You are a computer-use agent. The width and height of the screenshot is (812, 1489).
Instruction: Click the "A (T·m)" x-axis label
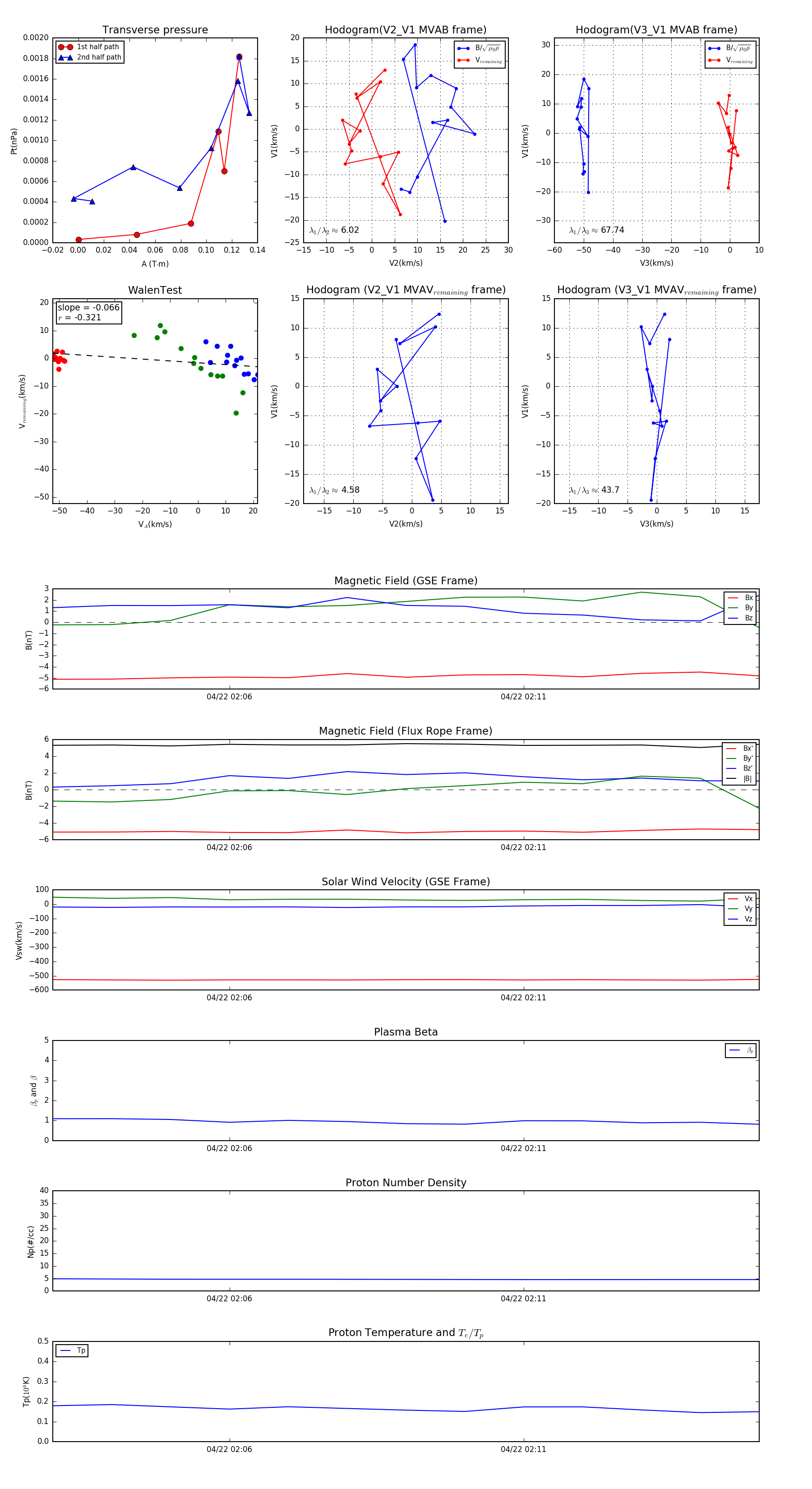(x=155, y=264)
